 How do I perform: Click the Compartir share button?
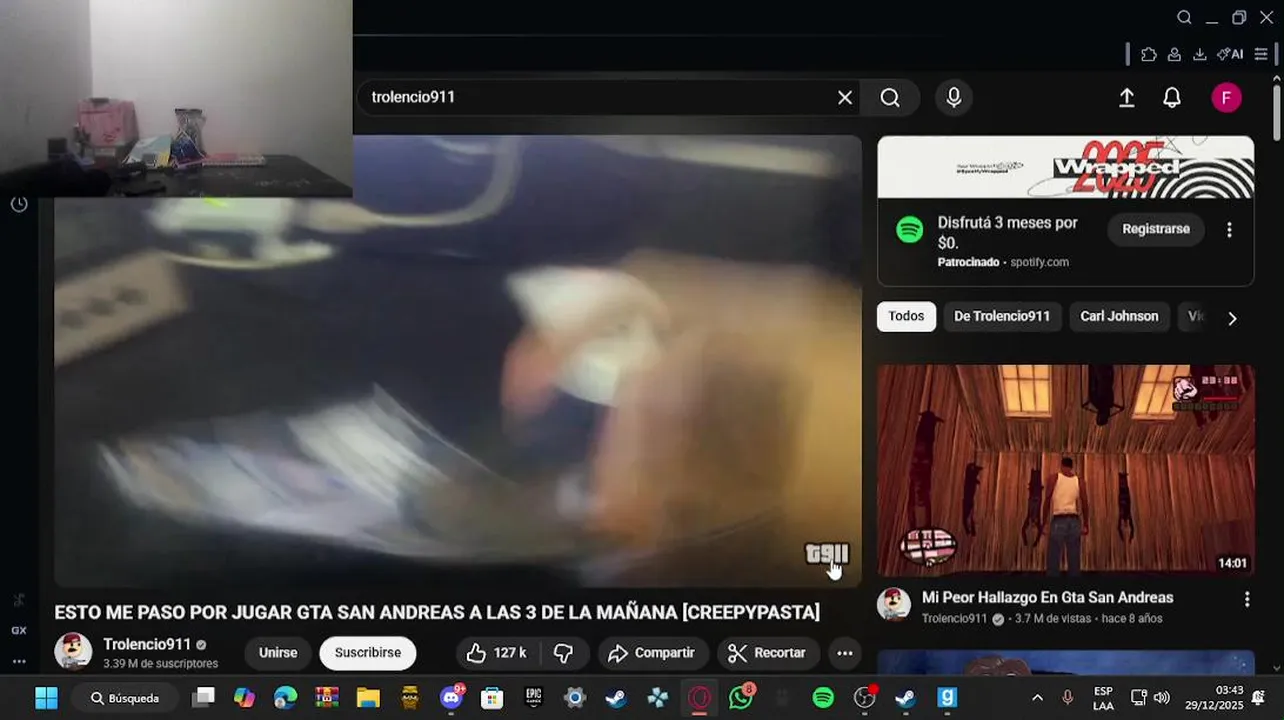coord(652,653)
